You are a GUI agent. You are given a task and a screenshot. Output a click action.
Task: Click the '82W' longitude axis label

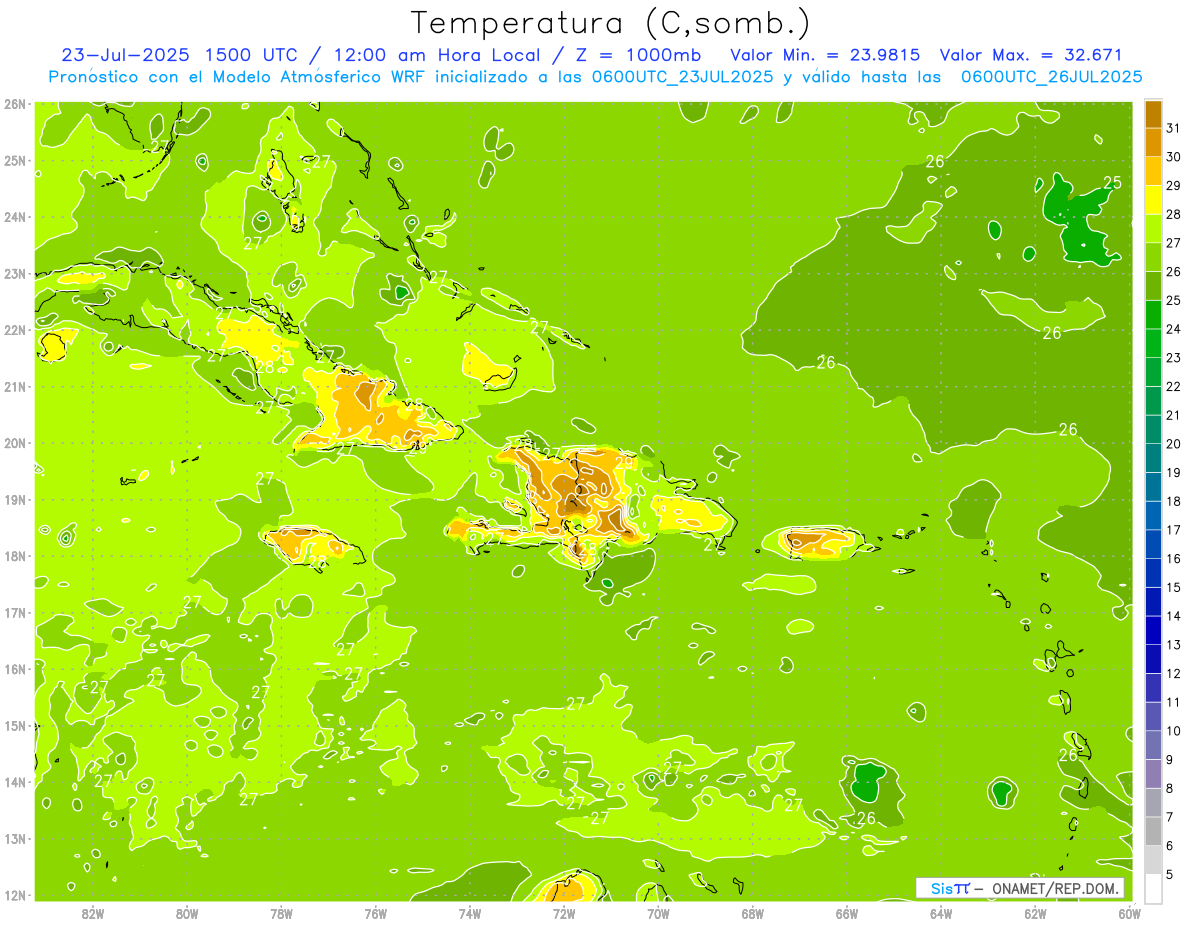click(x=93, y=913)
